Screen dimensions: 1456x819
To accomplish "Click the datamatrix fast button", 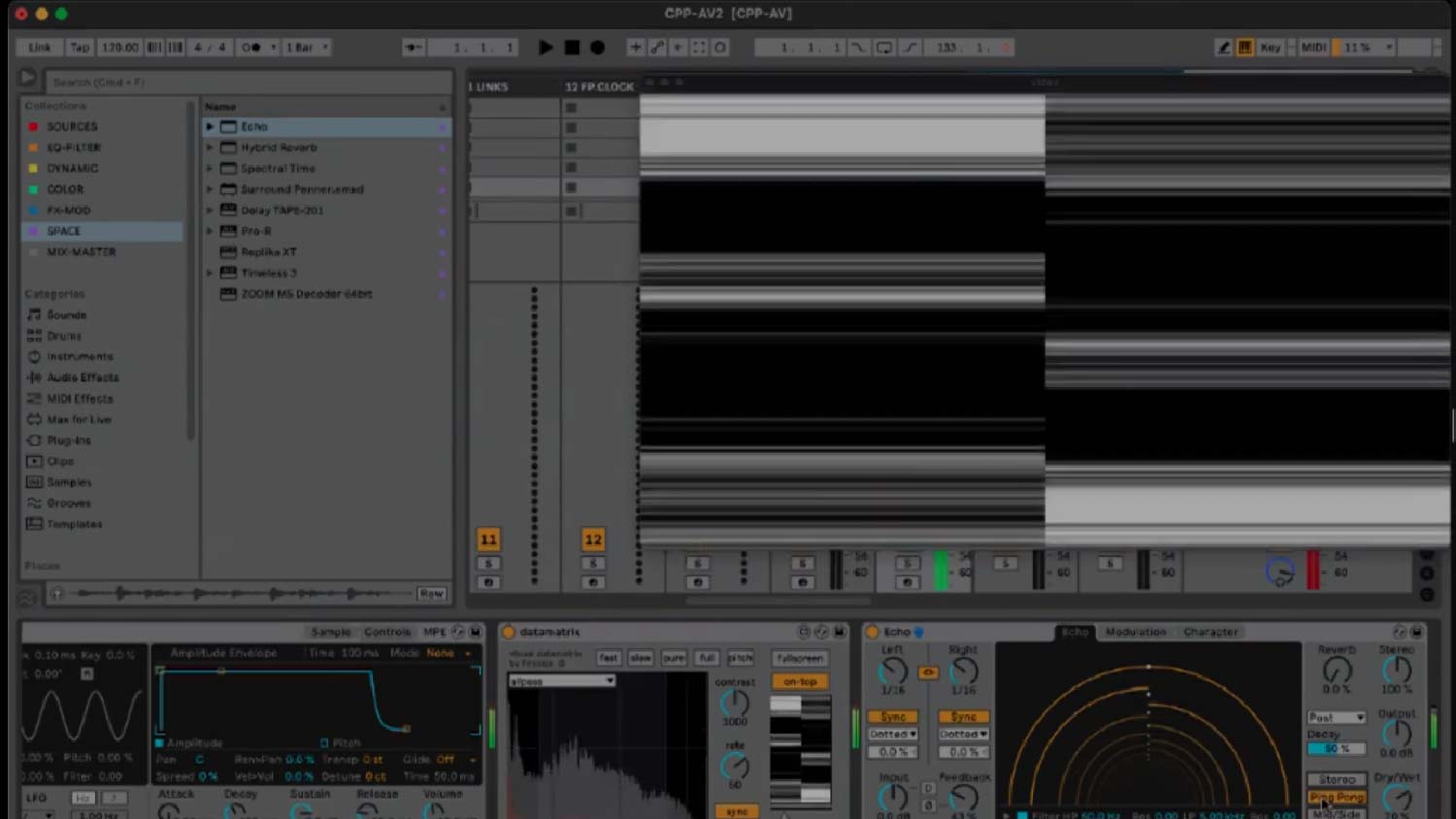I will pyautogui.click(x=609, y=658).
